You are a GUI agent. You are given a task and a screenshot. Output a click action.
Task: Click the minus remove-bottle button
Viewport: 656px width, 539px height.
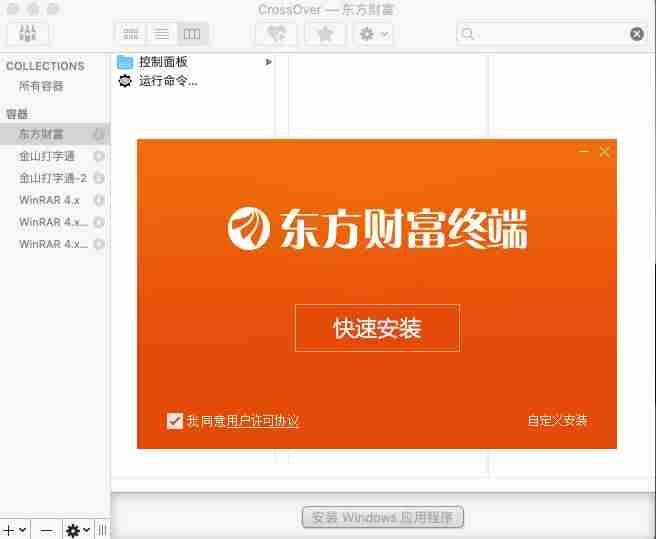46,531
